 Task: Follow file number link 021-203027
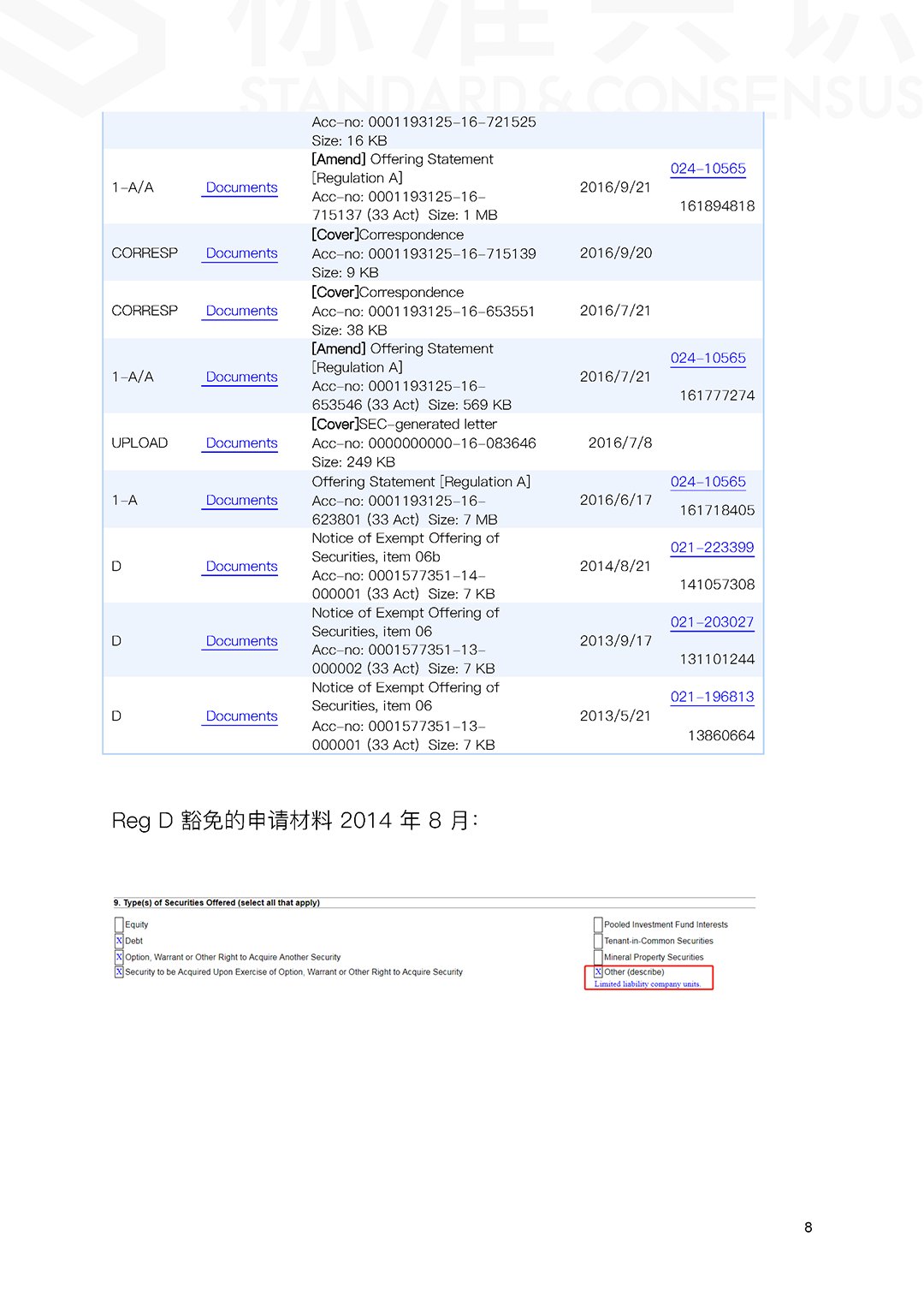[712, 622]
